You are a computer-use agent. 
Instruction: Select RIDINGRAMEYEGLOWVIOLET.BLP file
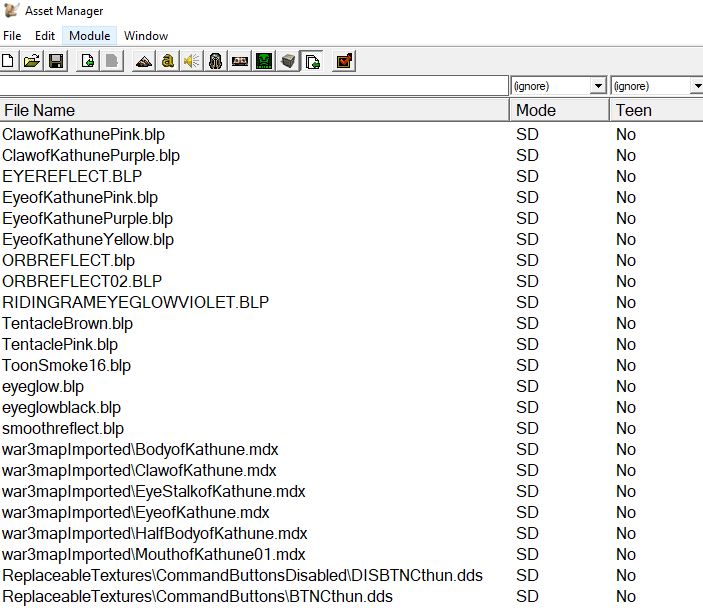pyautogui.click(x=135, y=303)
